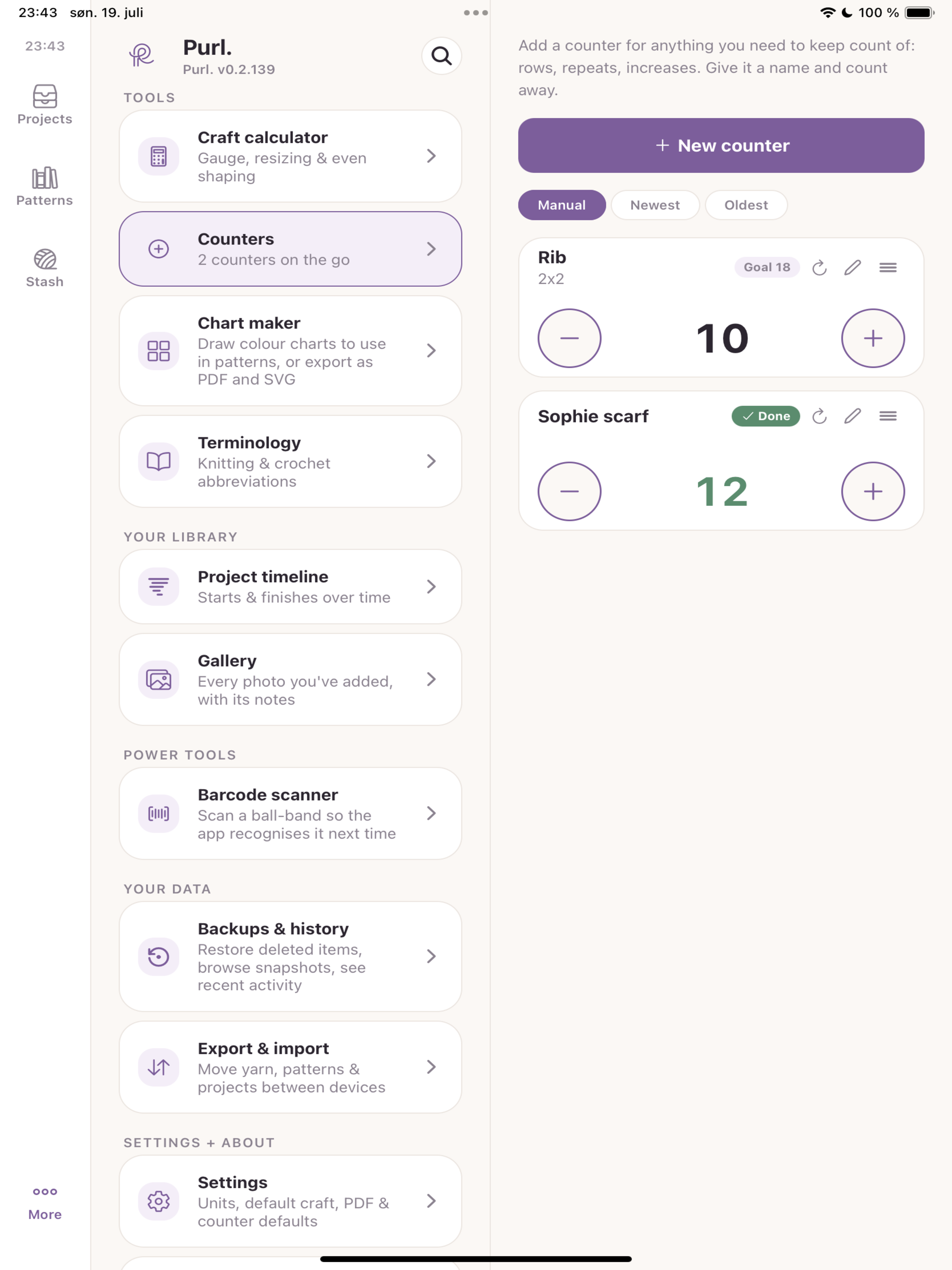Grab the Sophie scarf reorder handle

[888, 416]
